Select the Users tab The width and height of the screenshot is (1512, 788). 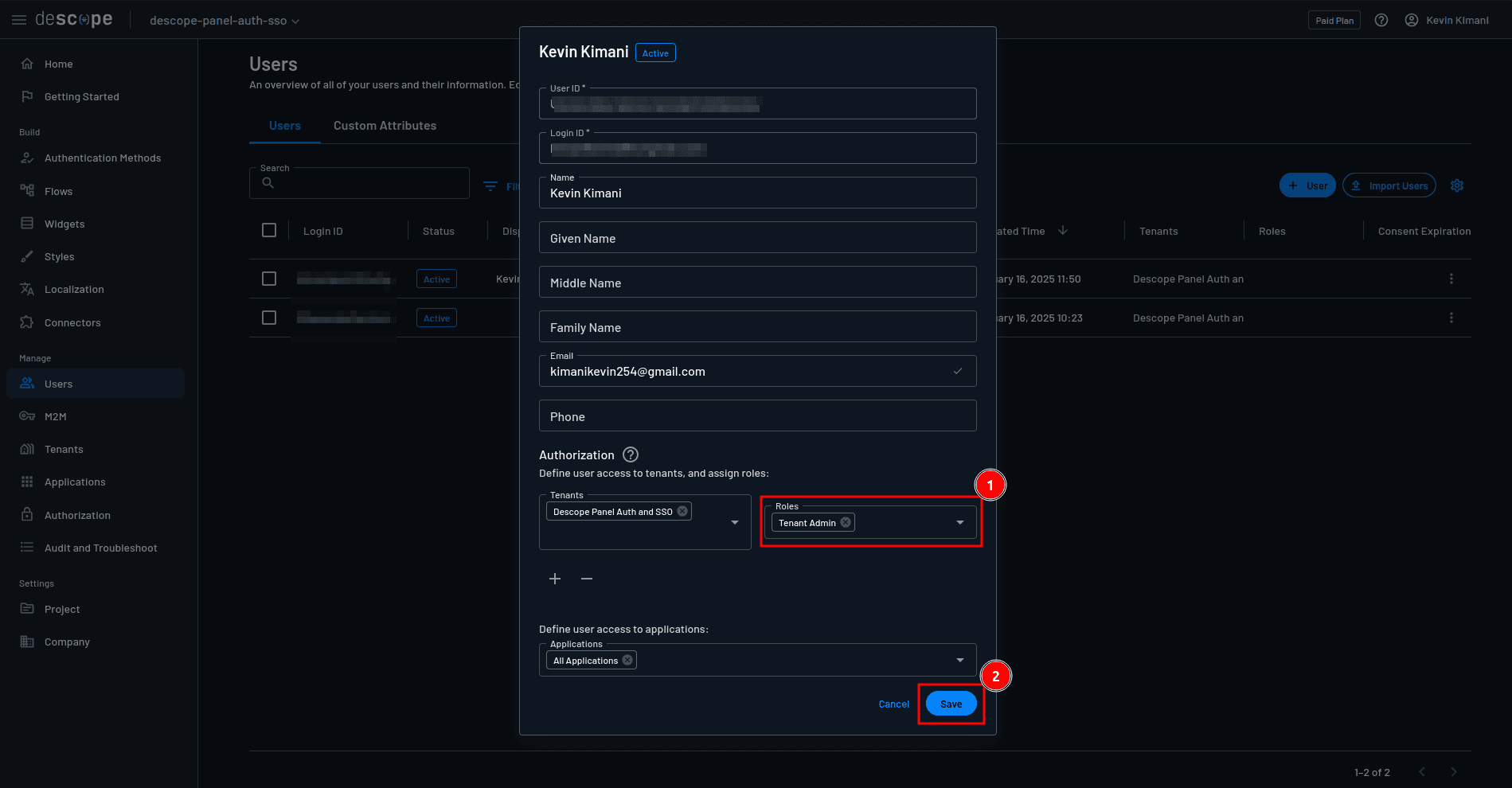click(x=284, y=125)
